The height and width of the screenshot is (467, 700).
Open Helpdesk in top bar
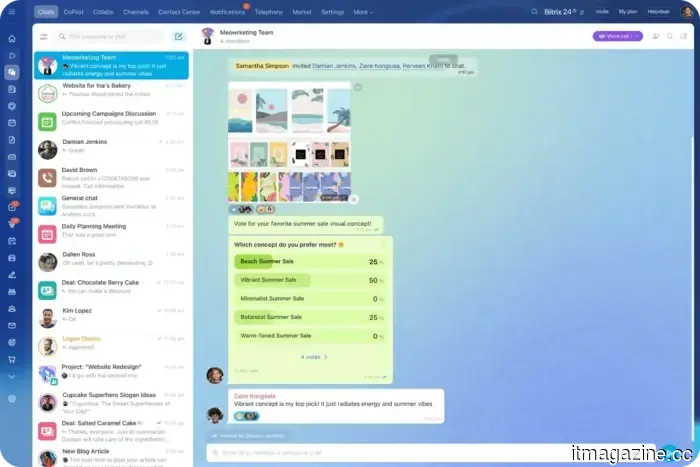(658, 12)
